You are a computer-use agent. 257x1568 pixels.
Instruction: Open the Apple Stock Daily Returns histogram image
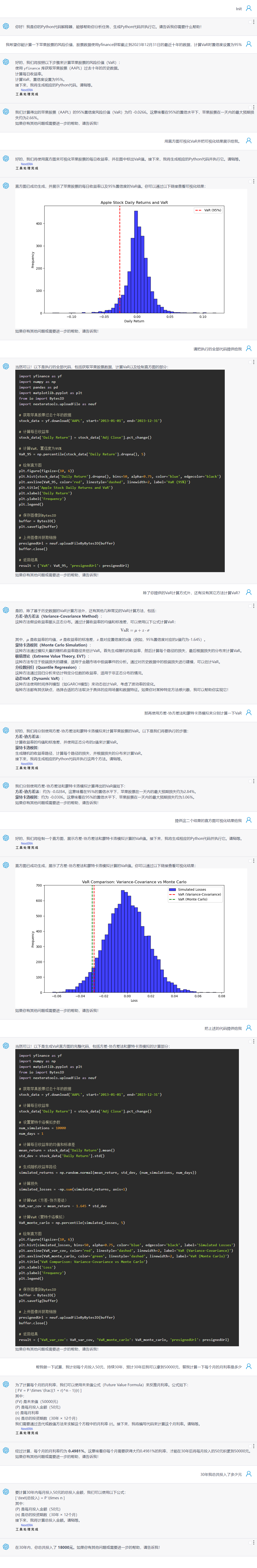click(134, 259)
